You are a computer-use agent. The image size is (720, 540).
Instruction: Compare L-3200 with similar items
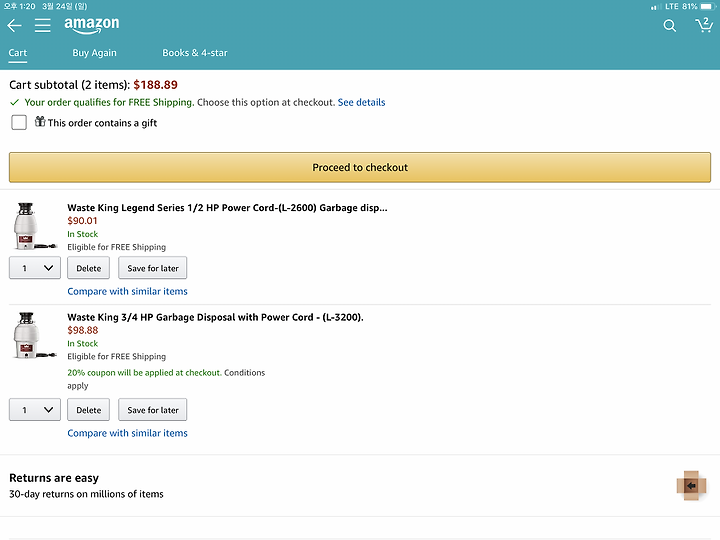pos(127,433)
